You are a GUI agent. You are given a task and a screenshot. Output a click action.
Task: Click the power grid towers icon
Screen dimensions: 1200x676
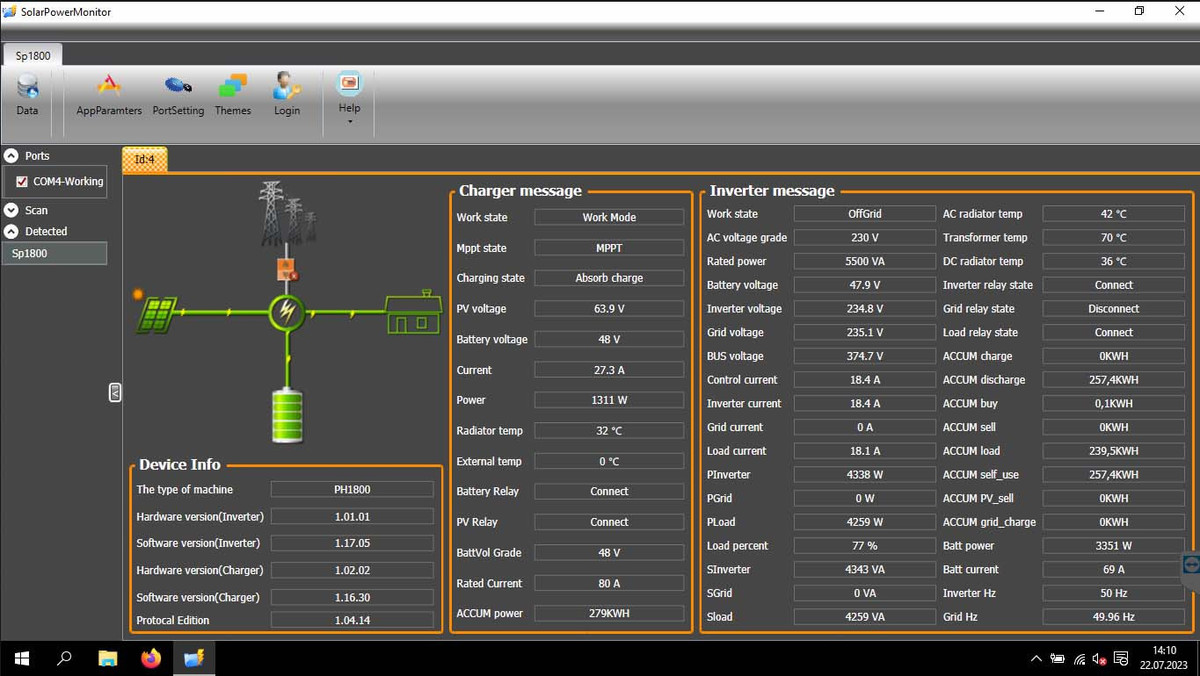point(286,215)
